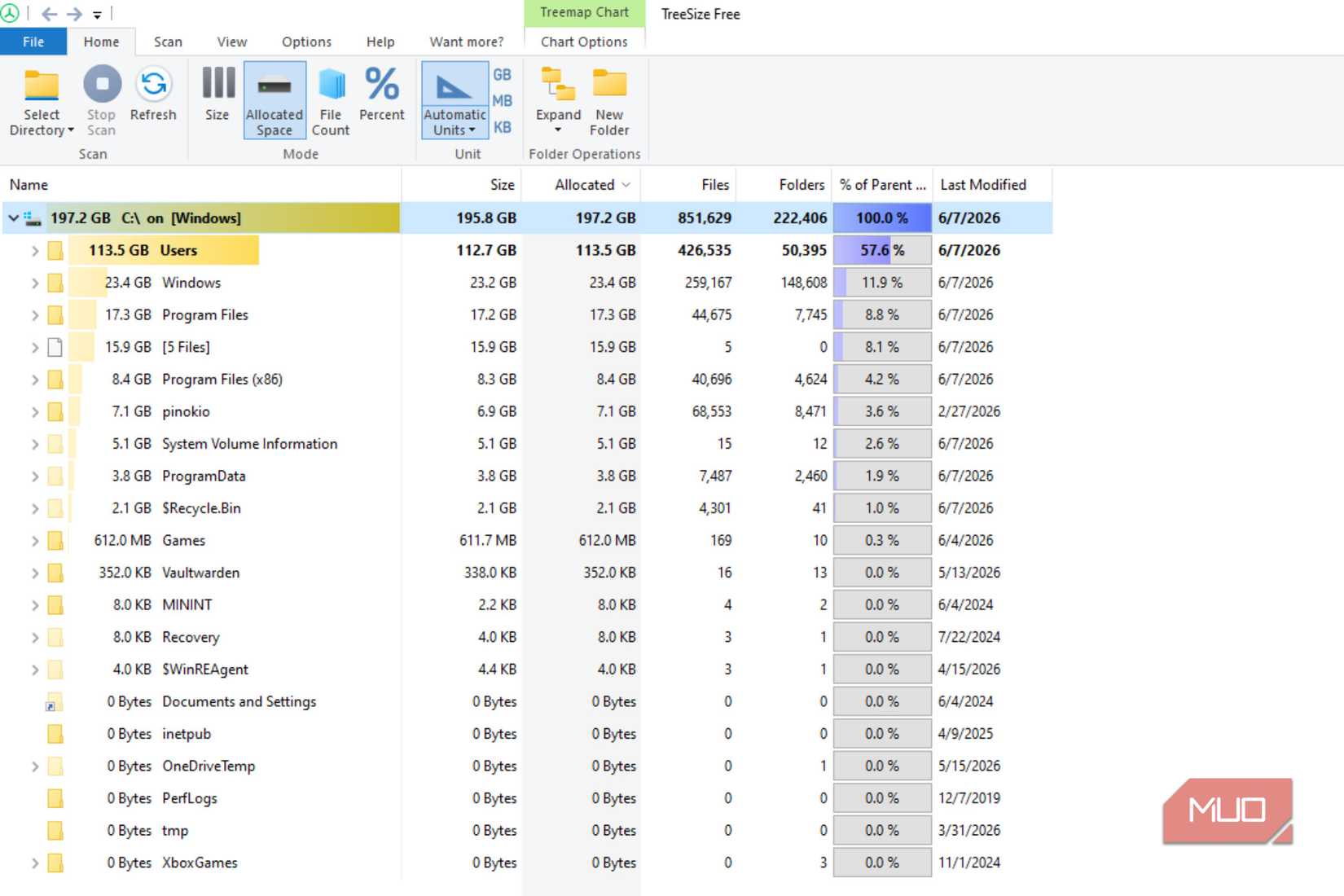Viewport: 1344px width, 896px height.
Task: Toggle Allocated Space mode
Action: pos(275,101)
